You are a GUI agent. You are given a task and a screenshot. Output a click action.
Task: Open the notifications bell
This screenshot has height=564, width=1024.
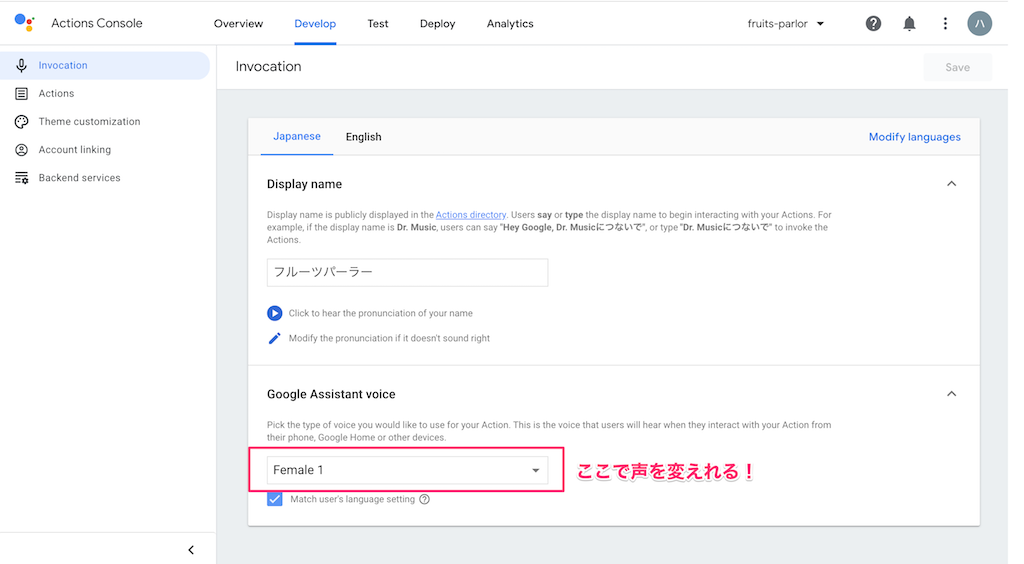[909, 24]
